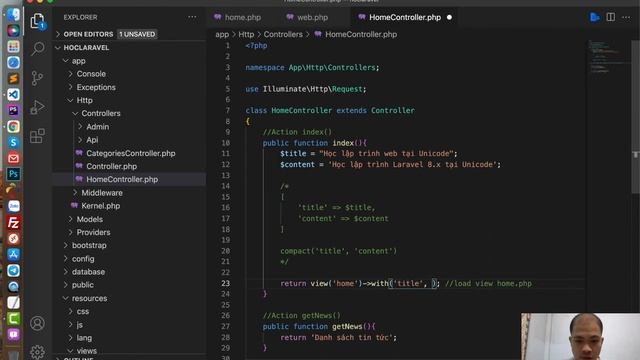640x360 pixels.
Task: Expand the Providers folder
Action: 93,232
